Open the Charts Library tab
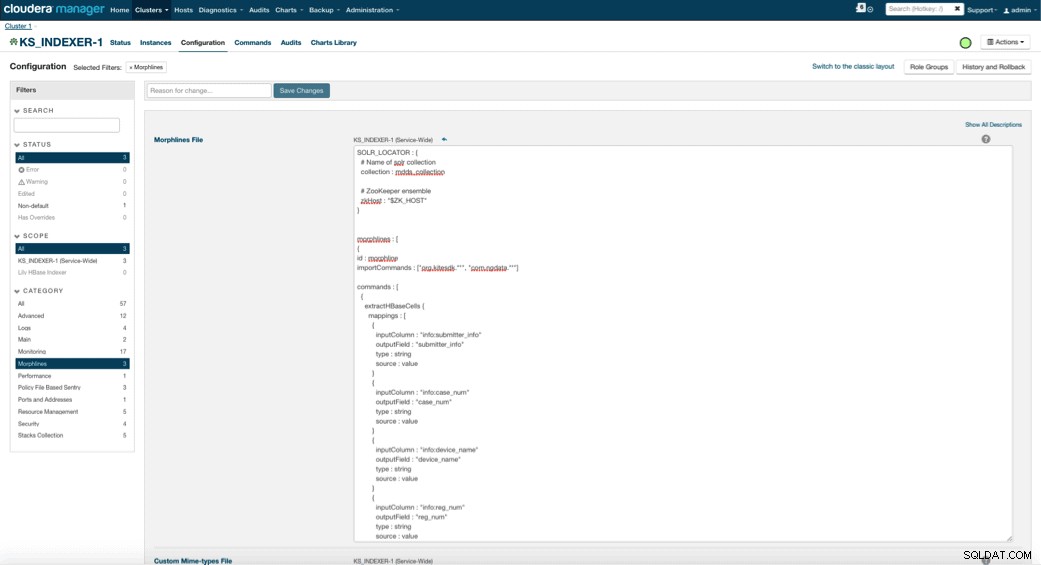This screenshot has height=565, width=1041. pos(333,42)
